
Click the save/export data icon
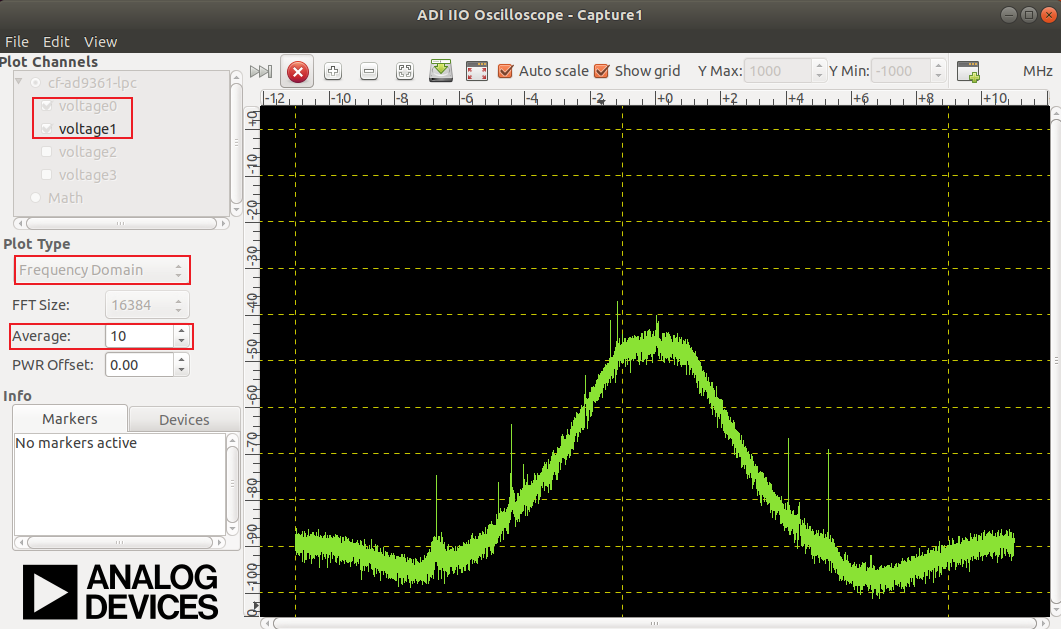pyautogui.click(x=441, y=72)
